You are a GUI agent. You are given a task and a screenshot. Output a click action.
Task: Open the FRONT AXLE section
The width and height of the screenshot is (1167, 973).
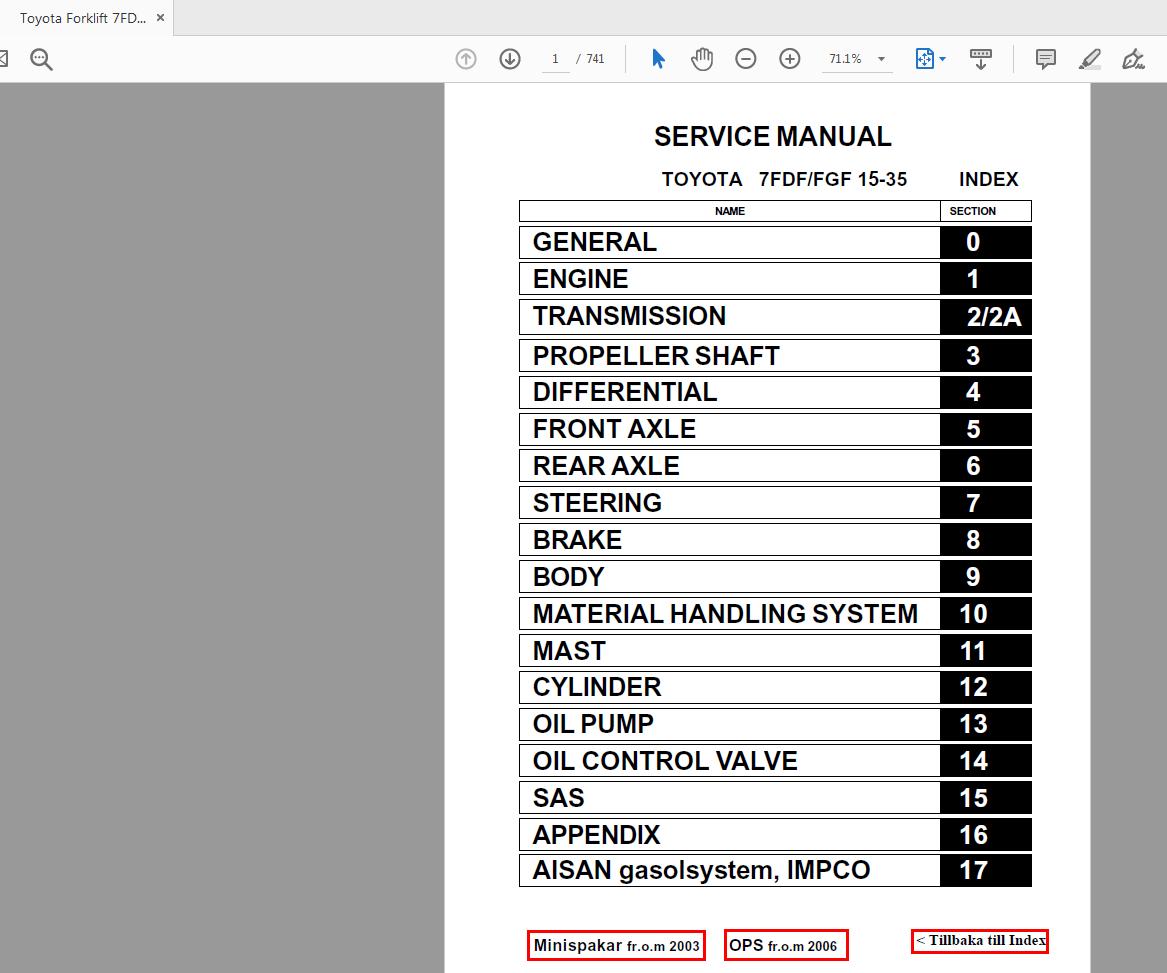(729, 430)
